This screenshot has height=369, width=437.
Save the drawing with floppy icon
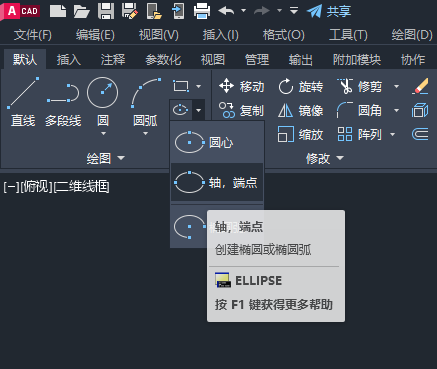tap(106, 11)
